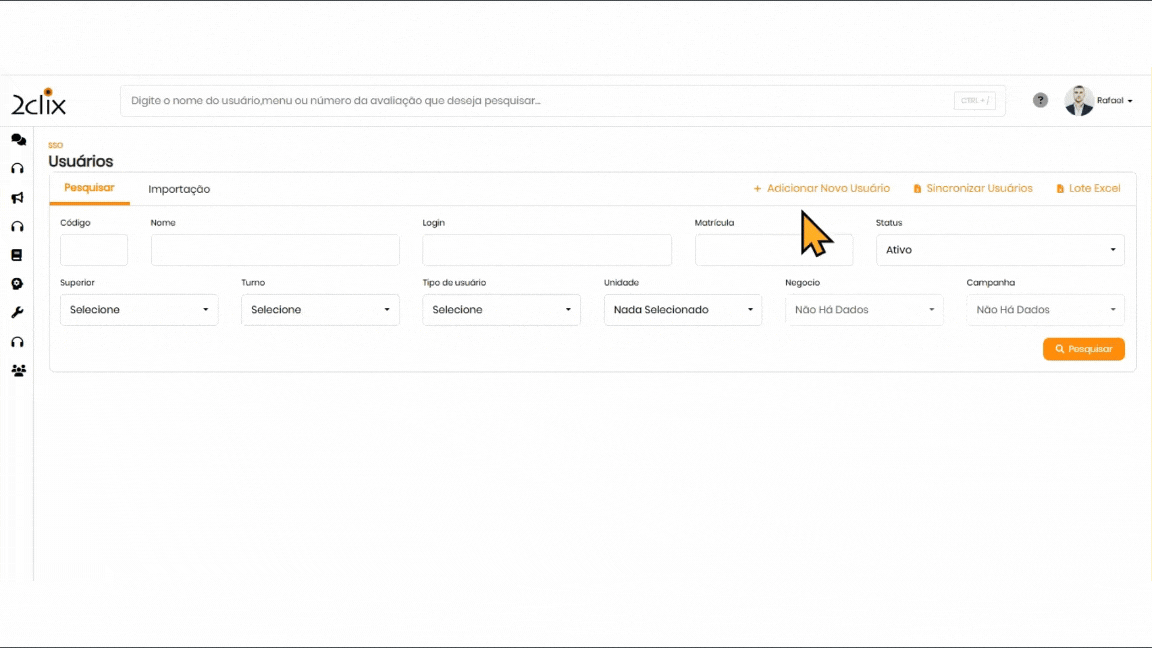Viewport: 1152px width, 648px height.
Task: Click Adicionar Novo Usuário
Action: [x=822, y=188]
